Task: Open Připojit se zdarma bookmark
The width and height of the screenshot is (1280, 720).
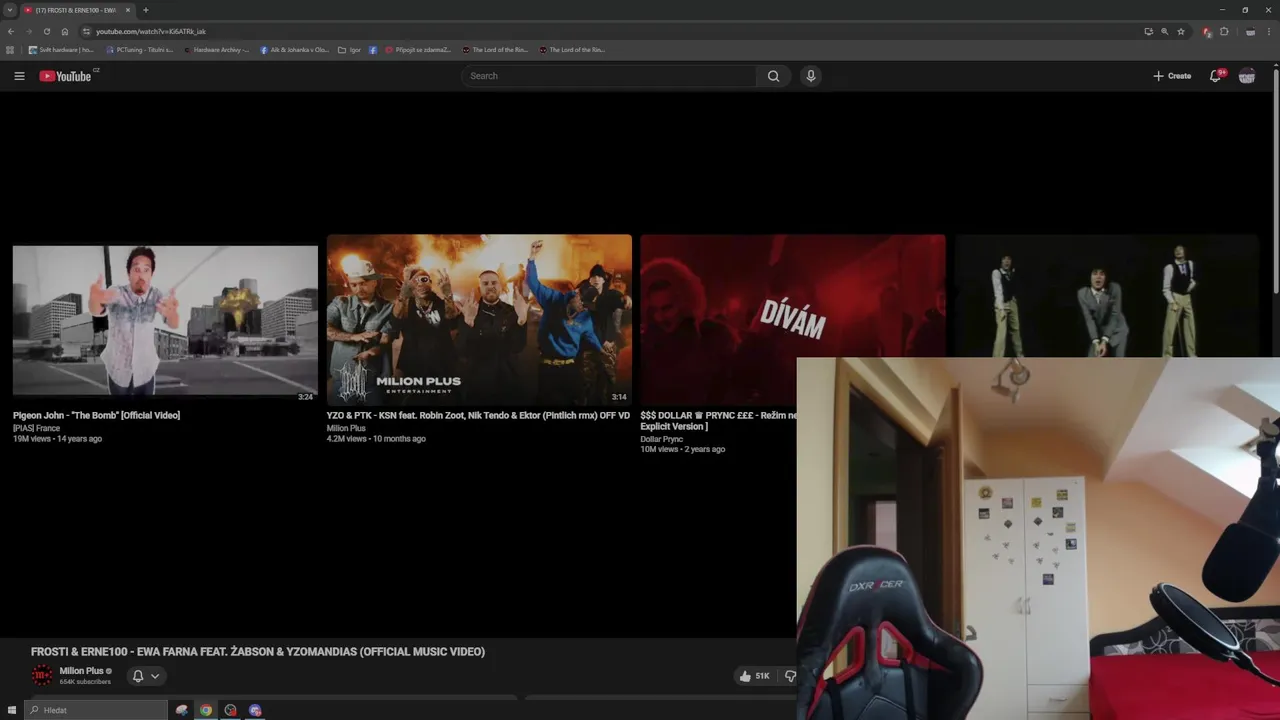Action: [419, 50]
